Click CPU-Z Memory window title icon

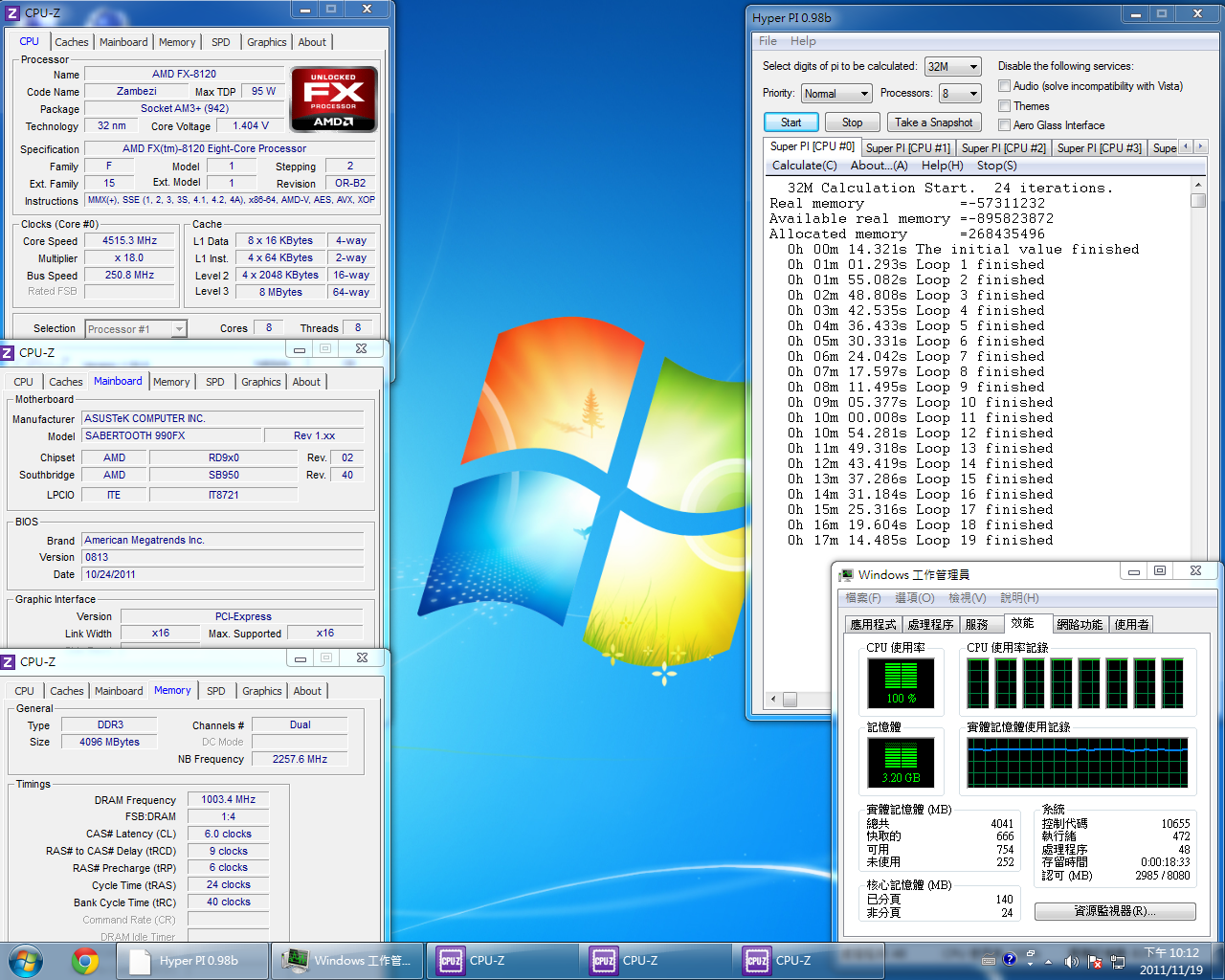pyautogui.click(x=9, y=661)
